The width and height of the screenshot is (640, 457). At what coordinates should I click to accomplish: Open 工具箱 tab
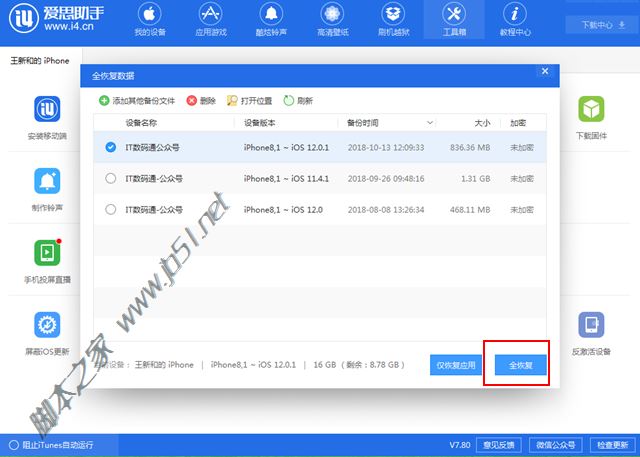click(x=454, y=20)
